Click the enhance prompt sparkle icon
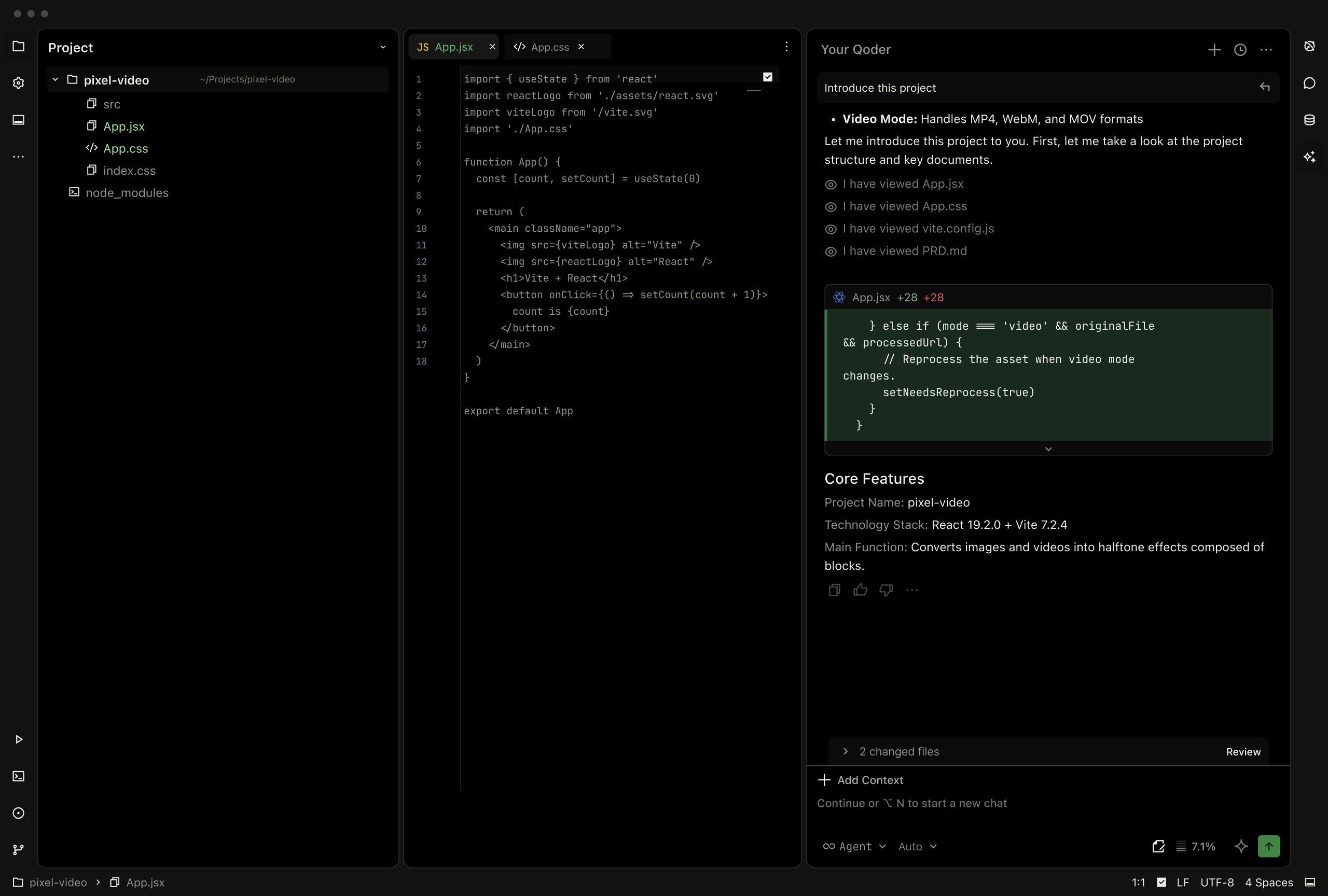The height and width of the screenshot is (896, 1328). [x=1240, y=846]
